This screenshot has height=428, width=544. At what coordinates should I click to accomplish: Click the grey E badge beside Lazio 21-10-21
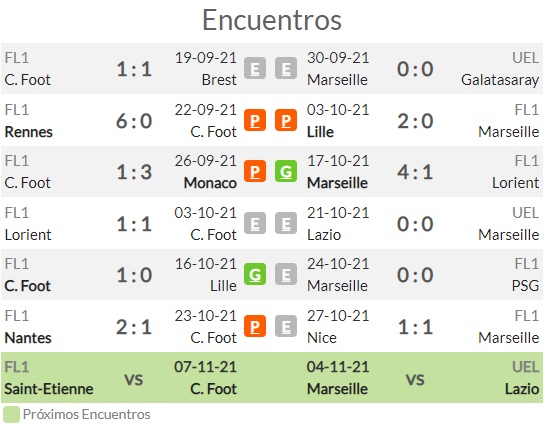286,223
